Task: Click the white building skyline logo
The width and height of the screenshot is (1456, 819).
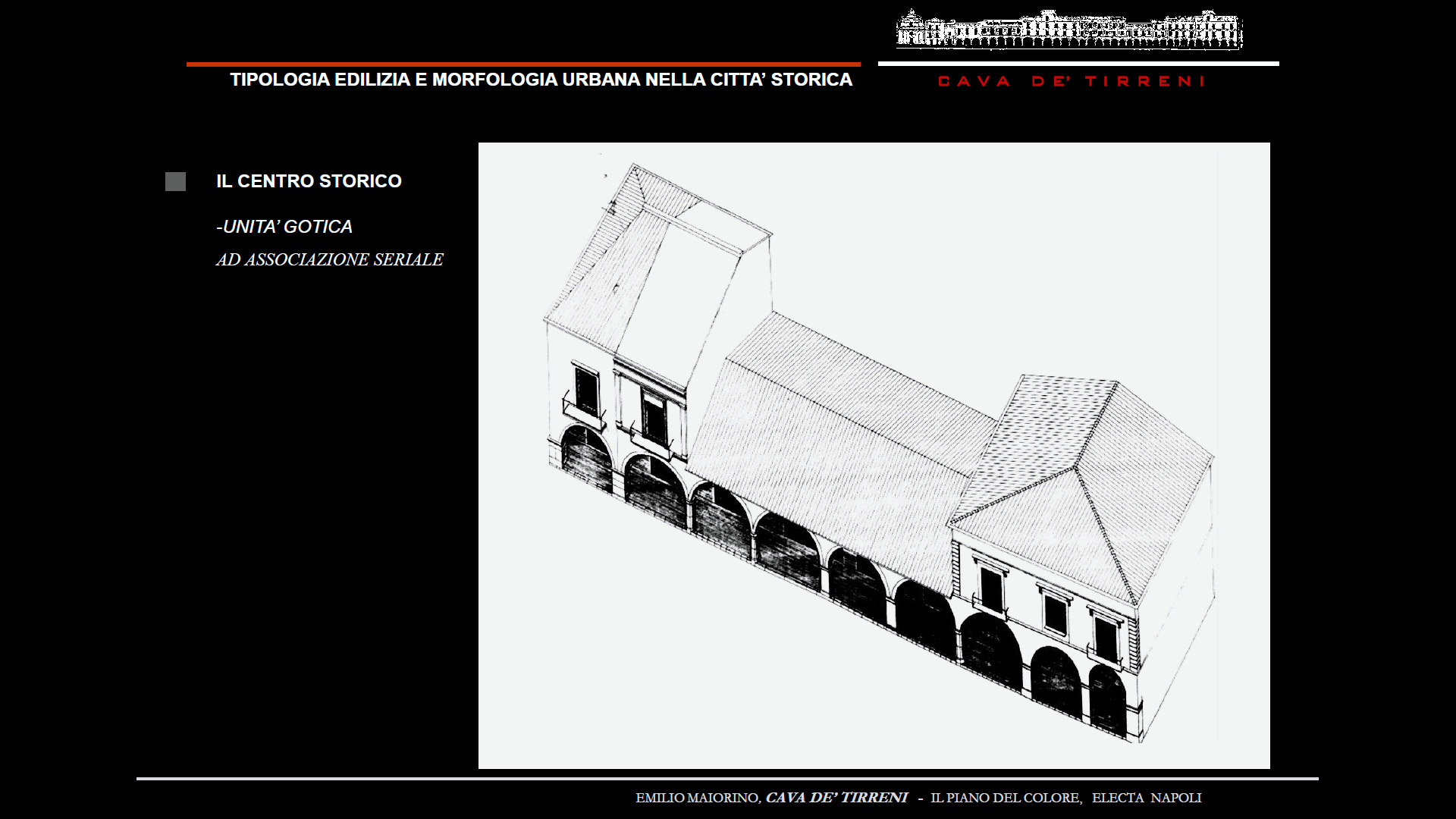Action: [x=1069, y=30]
